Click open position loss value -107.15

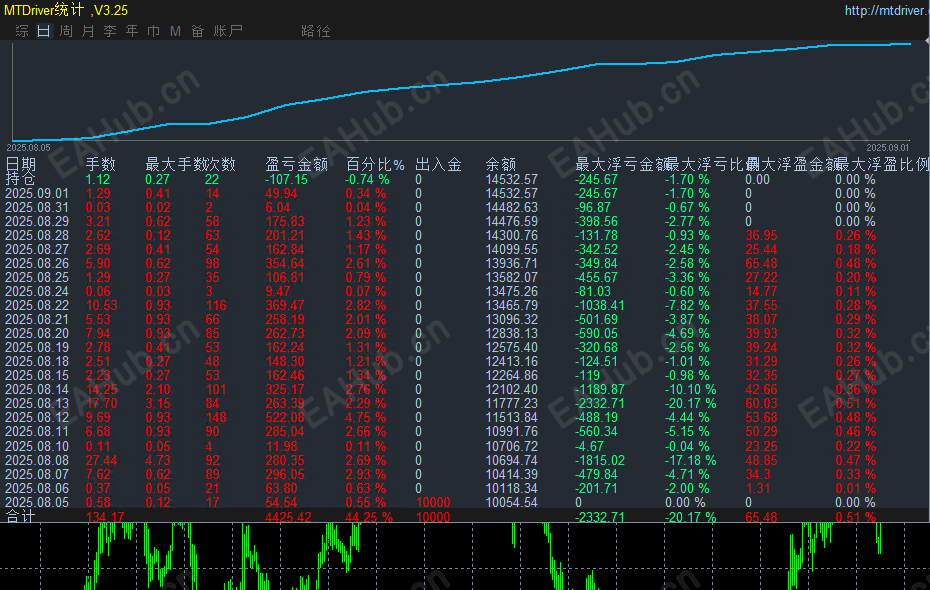tap(286, 179)
